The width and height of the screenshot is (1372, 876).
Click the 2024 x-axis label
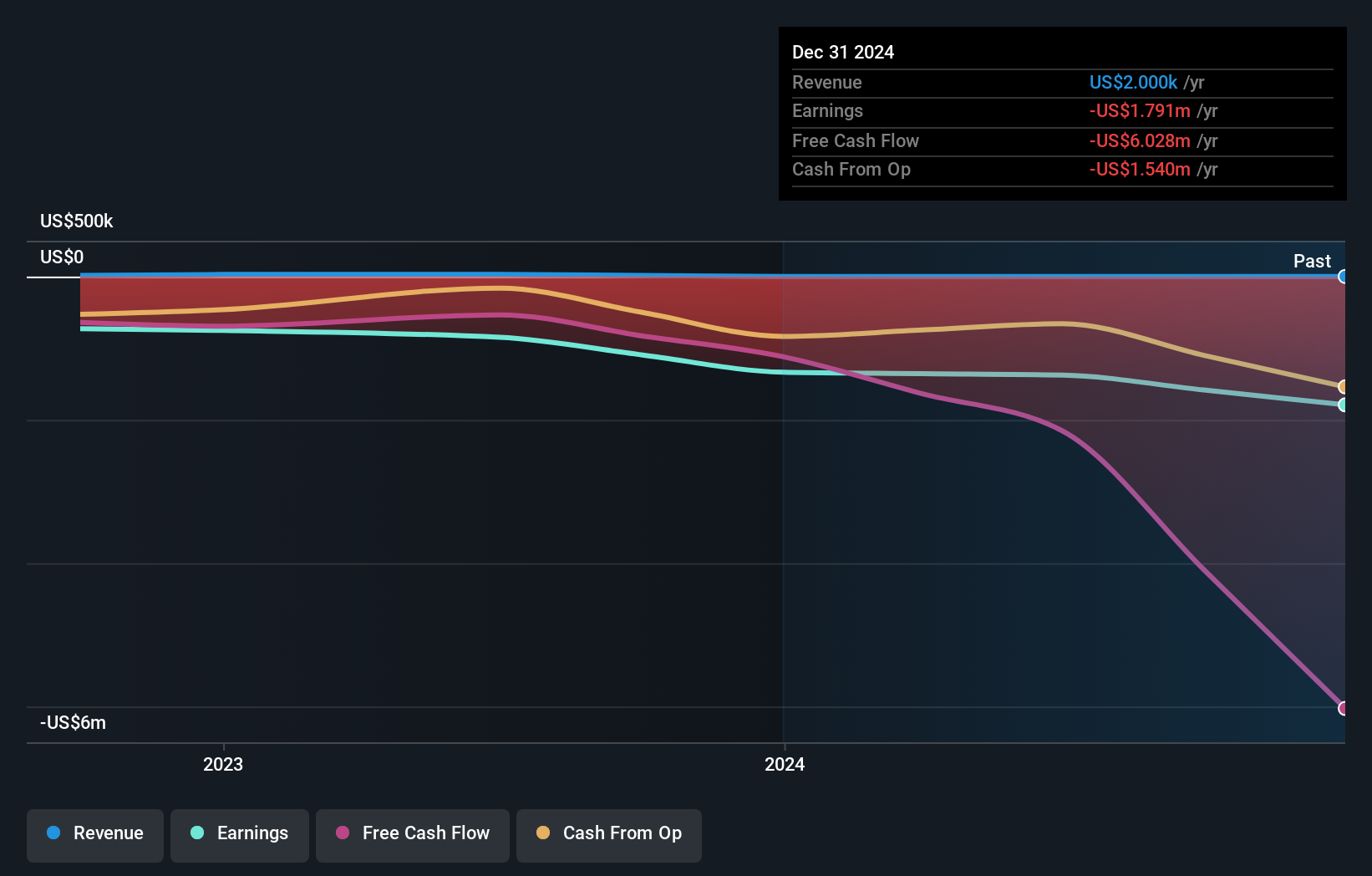point(785,764)
